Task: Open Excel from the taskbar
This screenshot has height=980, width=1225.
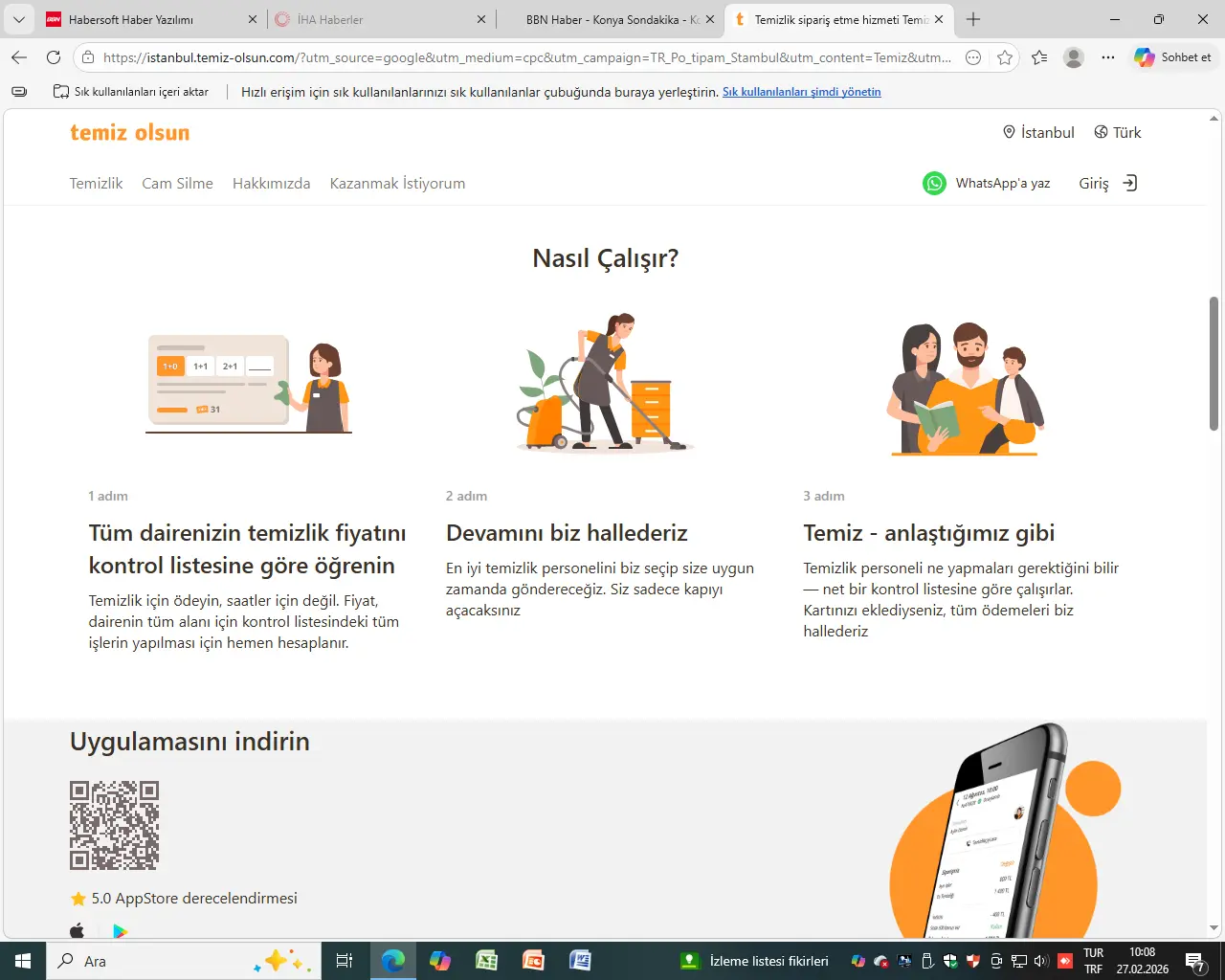Action: pos(487,961)
